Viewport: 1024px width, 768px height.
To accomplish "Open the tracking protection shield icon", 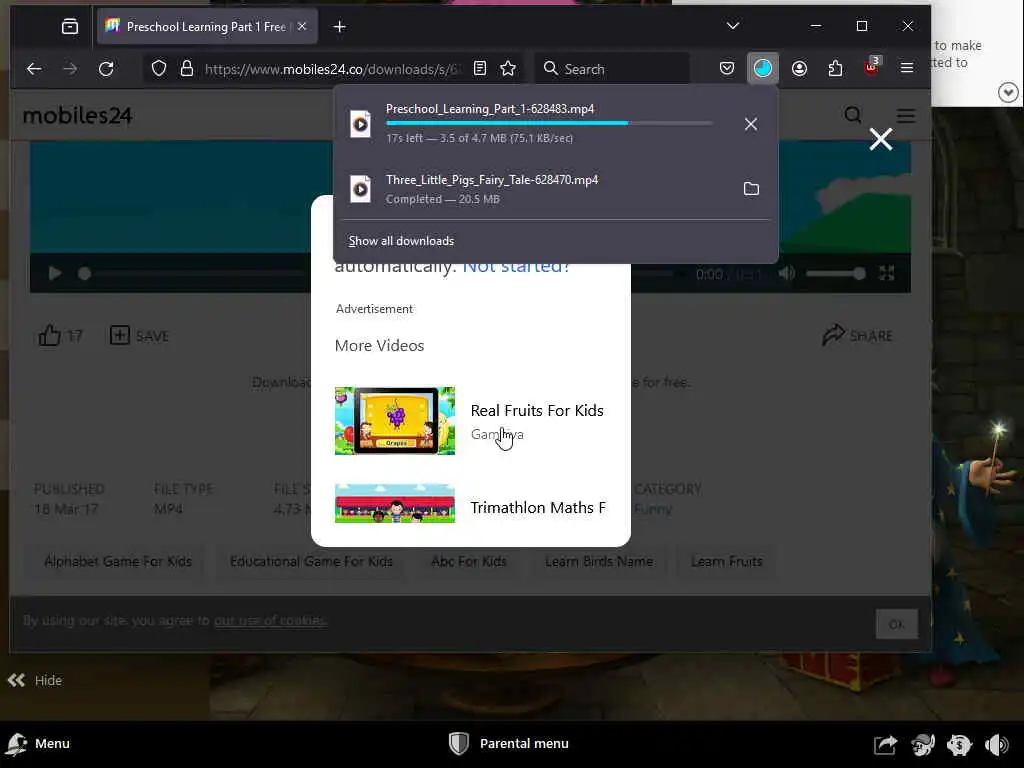I will tap(159, 69).
